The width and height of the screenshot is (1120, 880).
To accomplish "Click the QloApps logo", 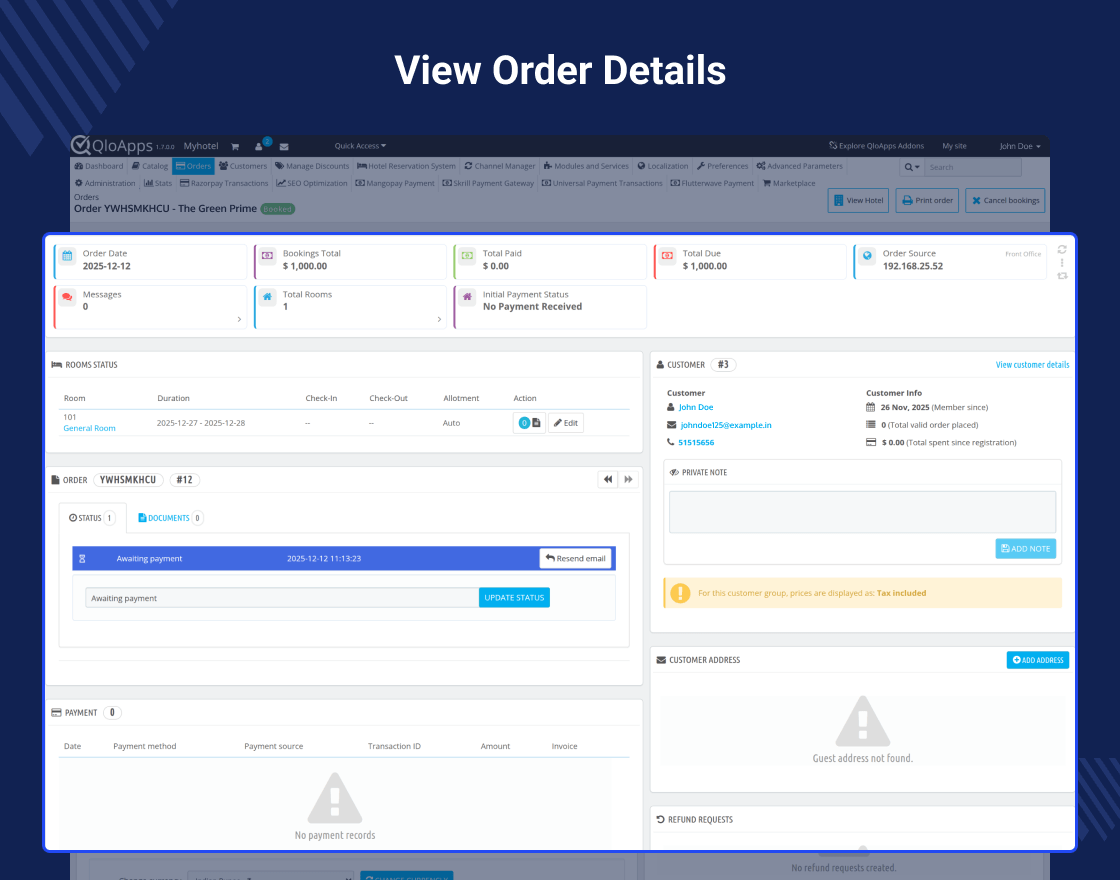I will (111, 145).
